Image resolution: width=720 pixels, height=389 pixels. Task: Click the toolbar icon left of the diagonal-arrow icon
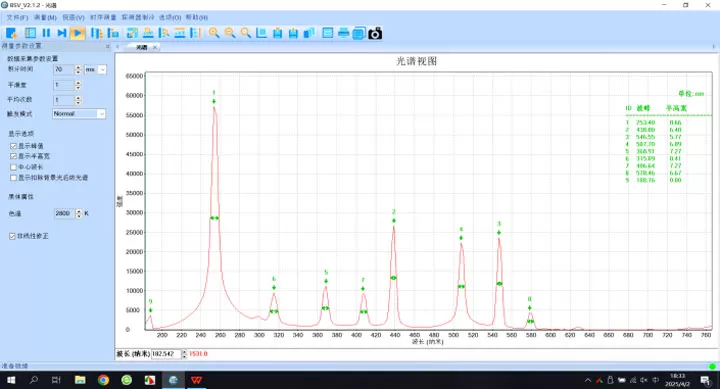pos(113,33)
